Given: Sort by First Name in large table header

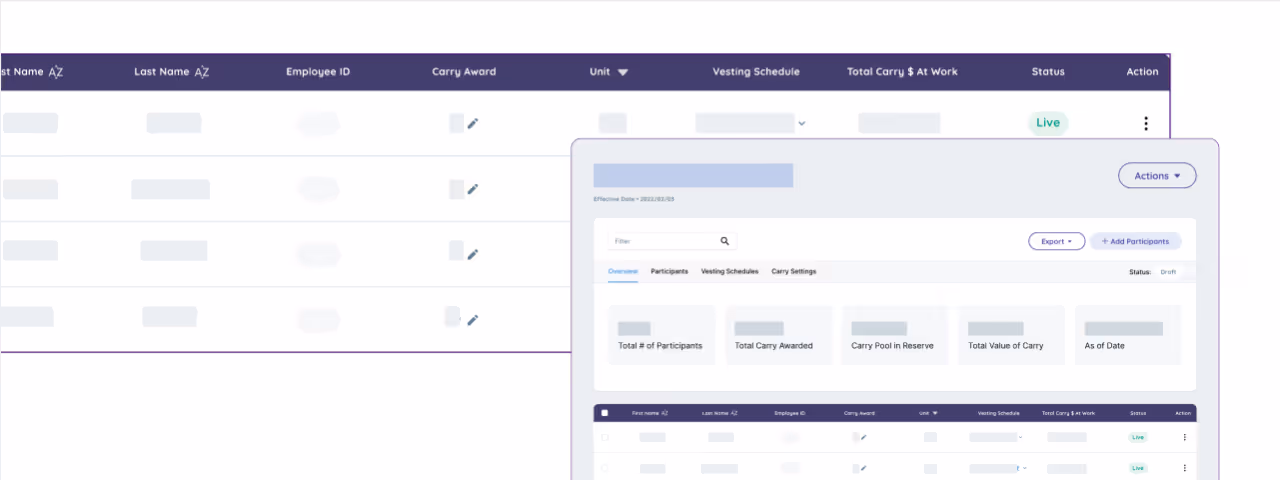Looking at the screenshot, I should click(56, 72).
